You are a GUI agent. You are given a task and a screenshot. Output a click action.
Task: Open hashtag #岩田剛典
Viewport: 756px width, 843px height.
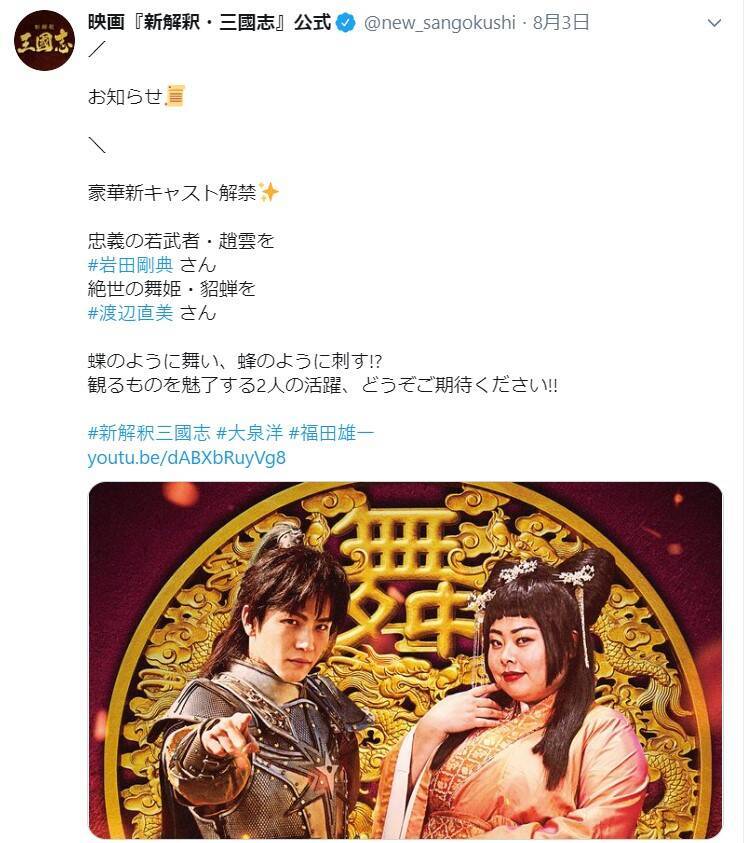131,265
